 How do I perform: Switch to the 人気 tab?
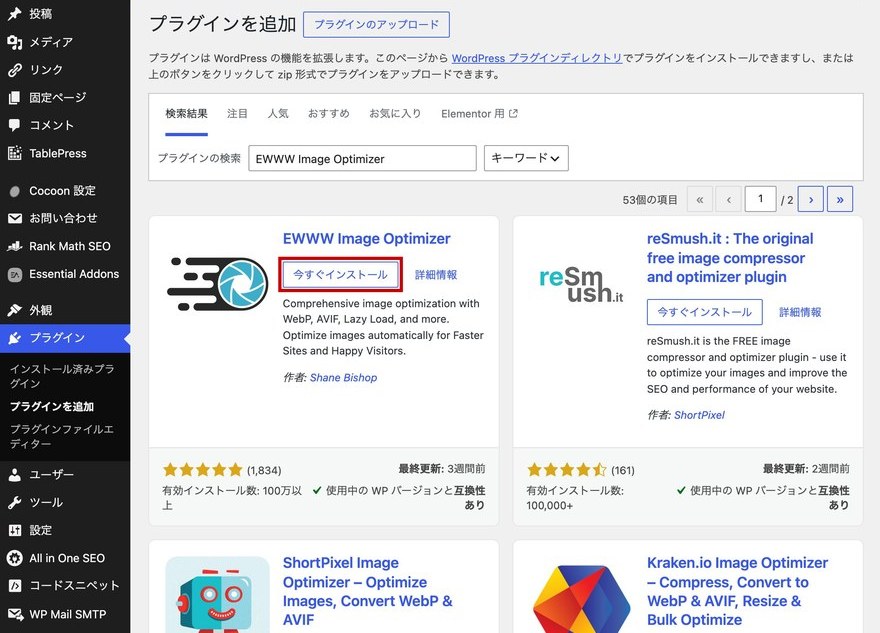(278, 114)
